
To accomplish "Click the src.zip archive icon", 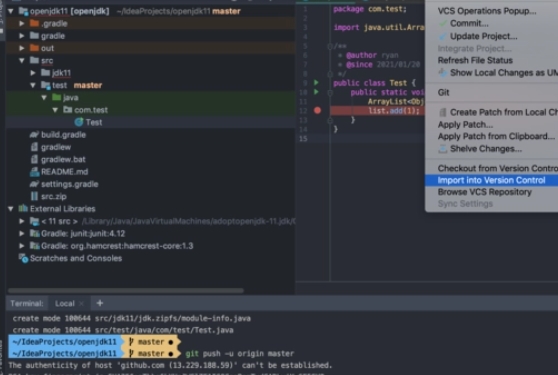I will (35, 196).
